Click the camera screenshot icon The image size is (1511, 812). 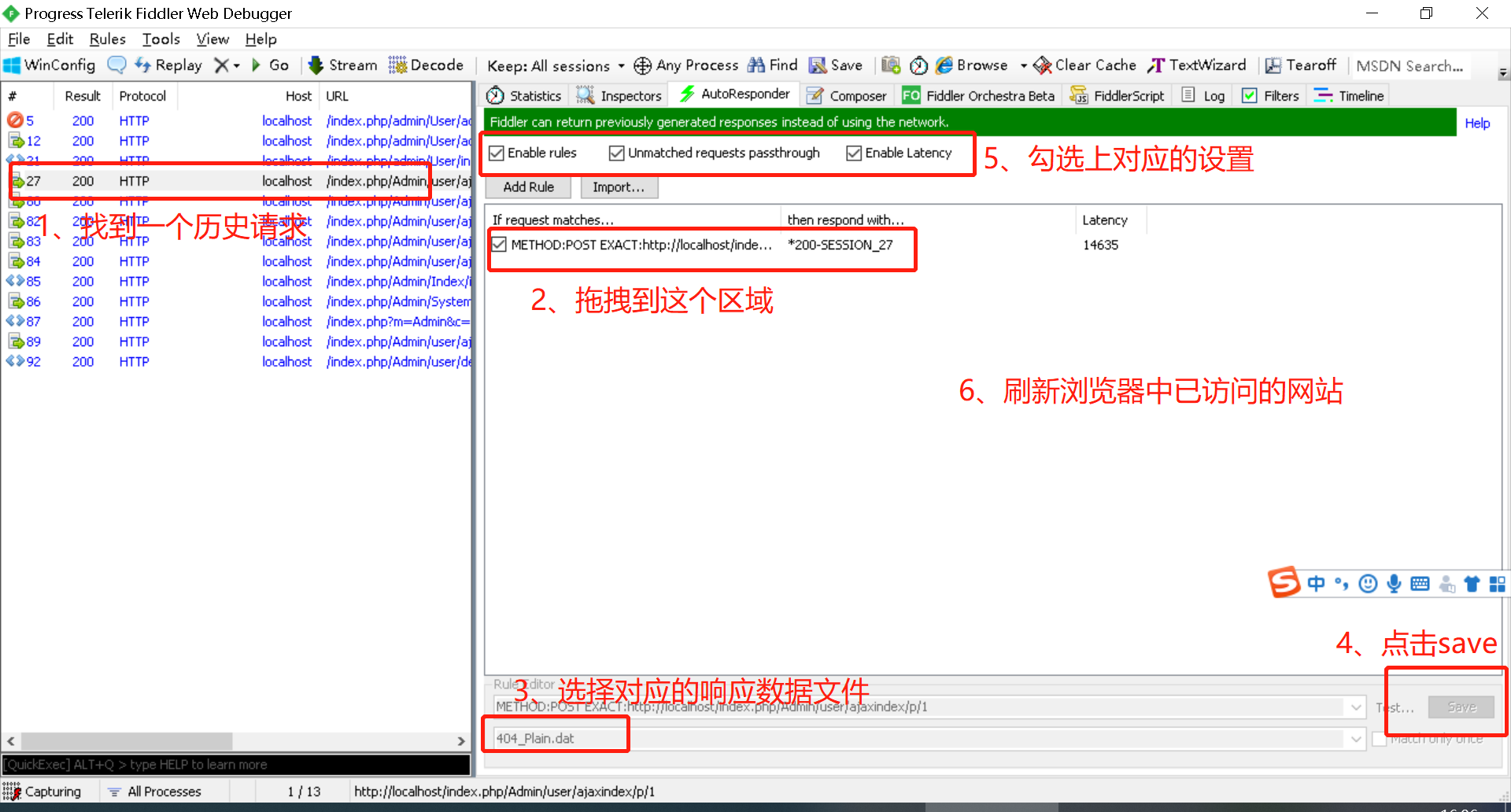(891, 65)
